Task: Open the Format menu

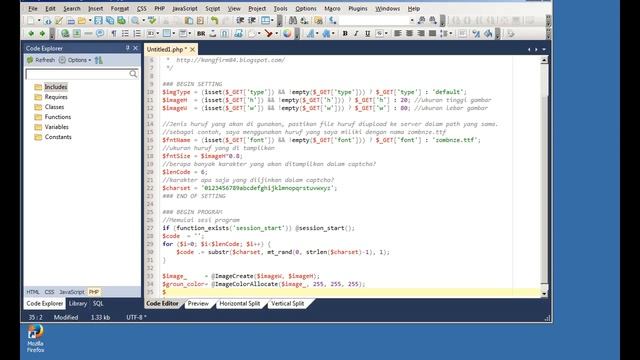Action: [x=120, y=8]
